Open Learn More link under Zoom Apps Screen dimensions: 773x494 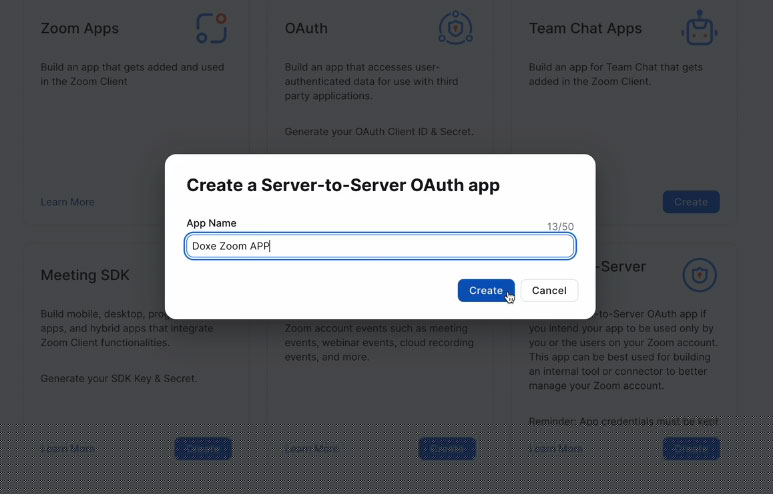[x=68, y=202]
